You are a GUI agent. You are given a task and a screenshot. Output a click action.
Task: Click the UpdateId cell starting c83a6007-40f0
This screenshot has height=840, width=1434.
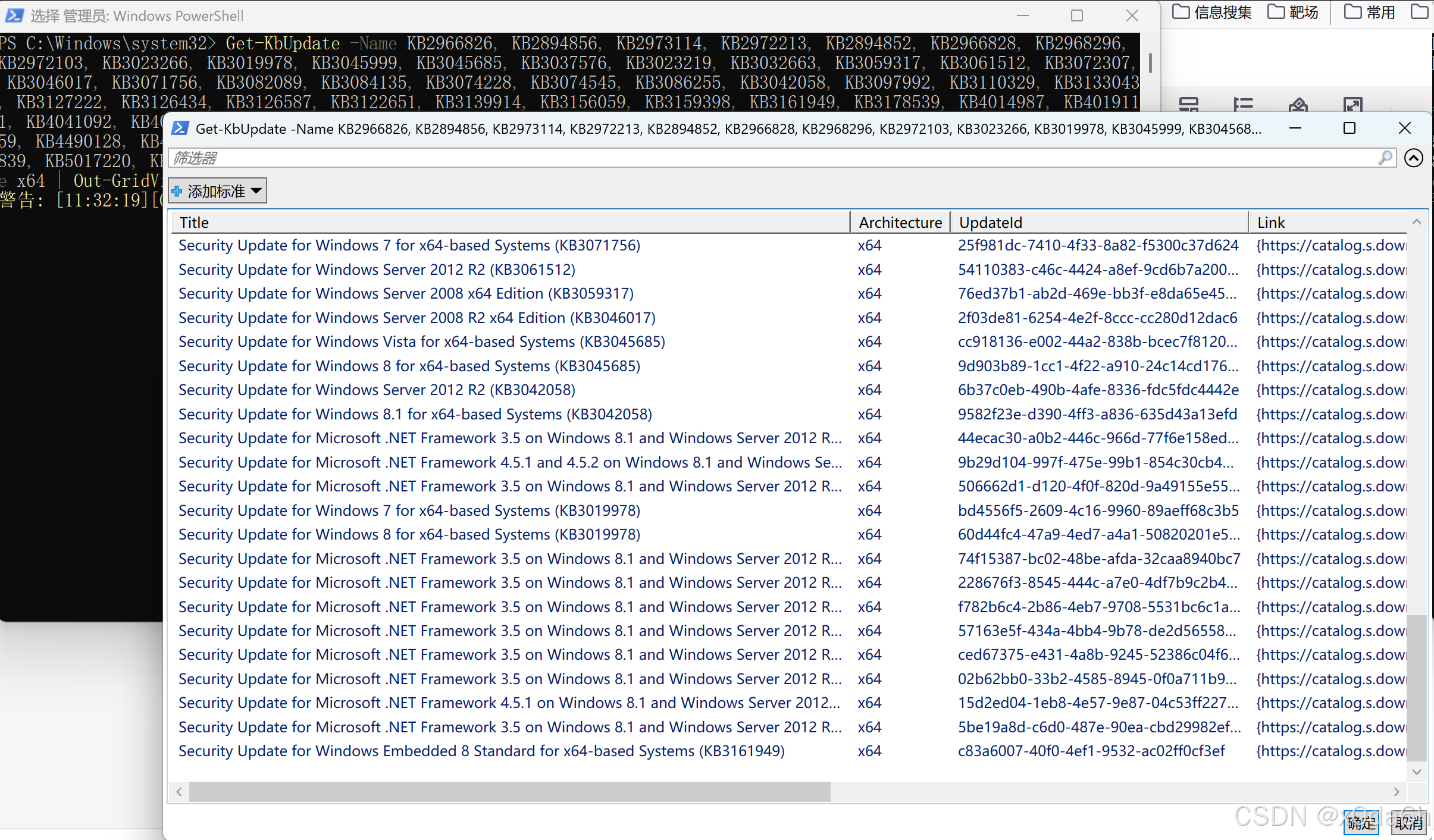pyautogui.click(x=1091, y=751)
